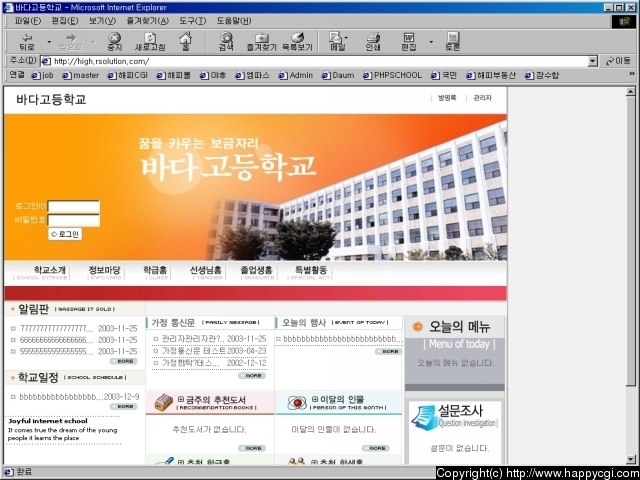Viewport: 640px width, 480px height.
Task: Click MORE under 학교일정 entry
Action: click(124, 407)
